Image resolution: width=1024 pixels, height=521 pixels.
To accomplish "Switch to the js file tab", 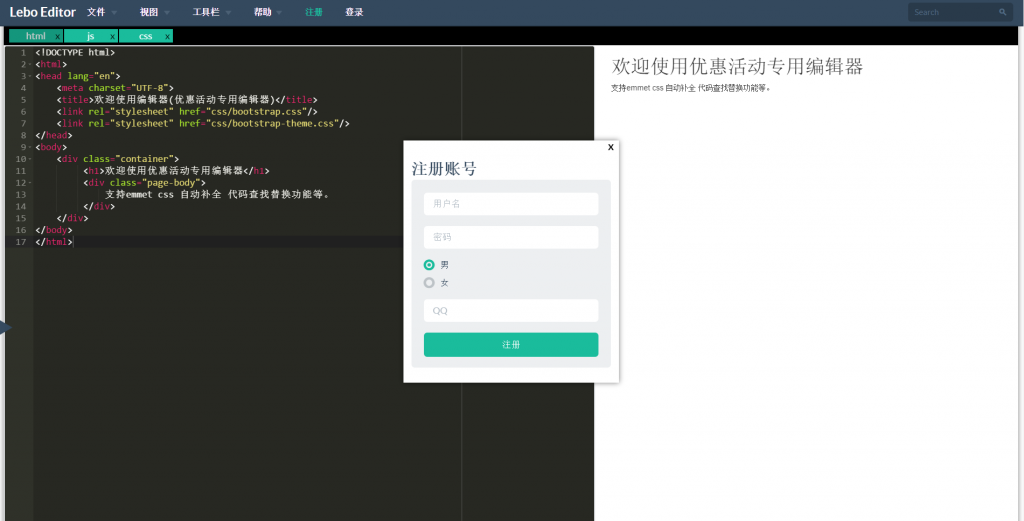I will click(90, 36).
